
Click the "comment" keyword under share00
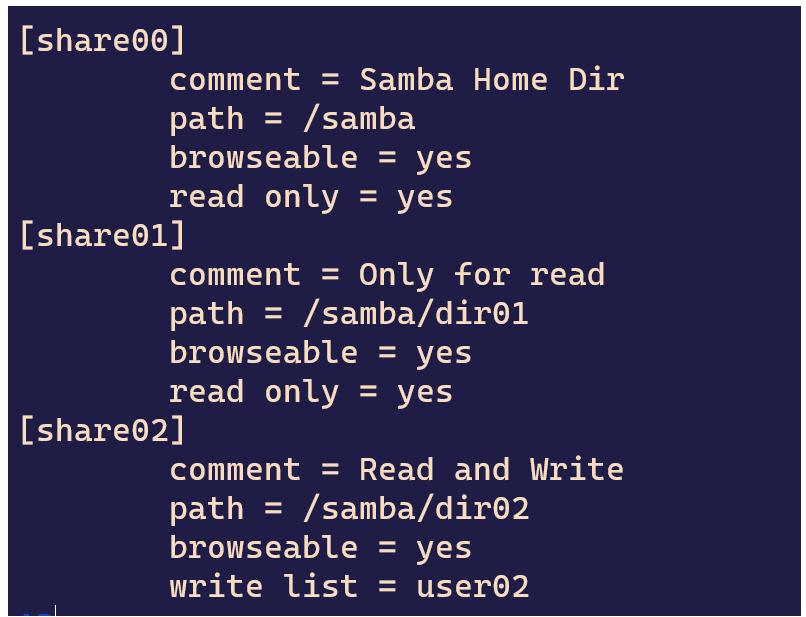point(234,80)
